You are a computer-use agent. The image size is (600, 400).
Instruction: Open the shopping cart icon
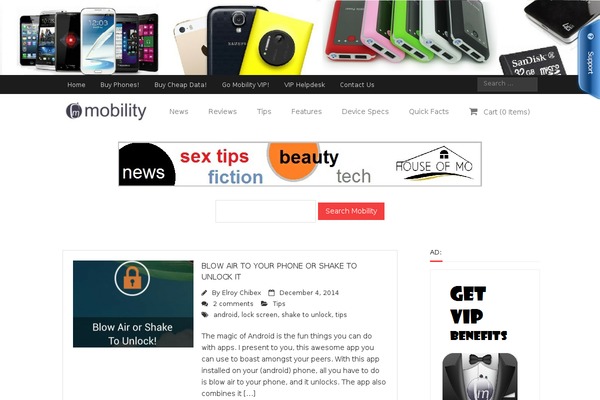473,111
